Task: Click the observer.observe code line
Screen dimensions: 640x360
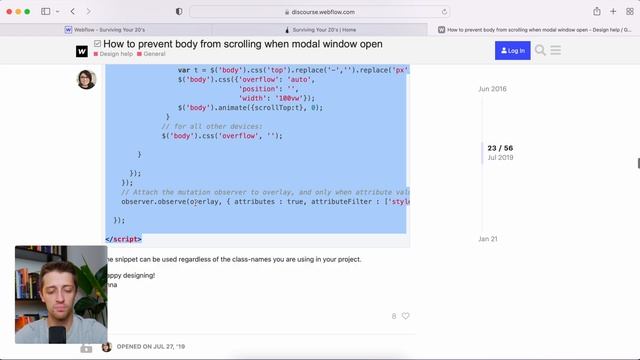Action: point(265,202)
